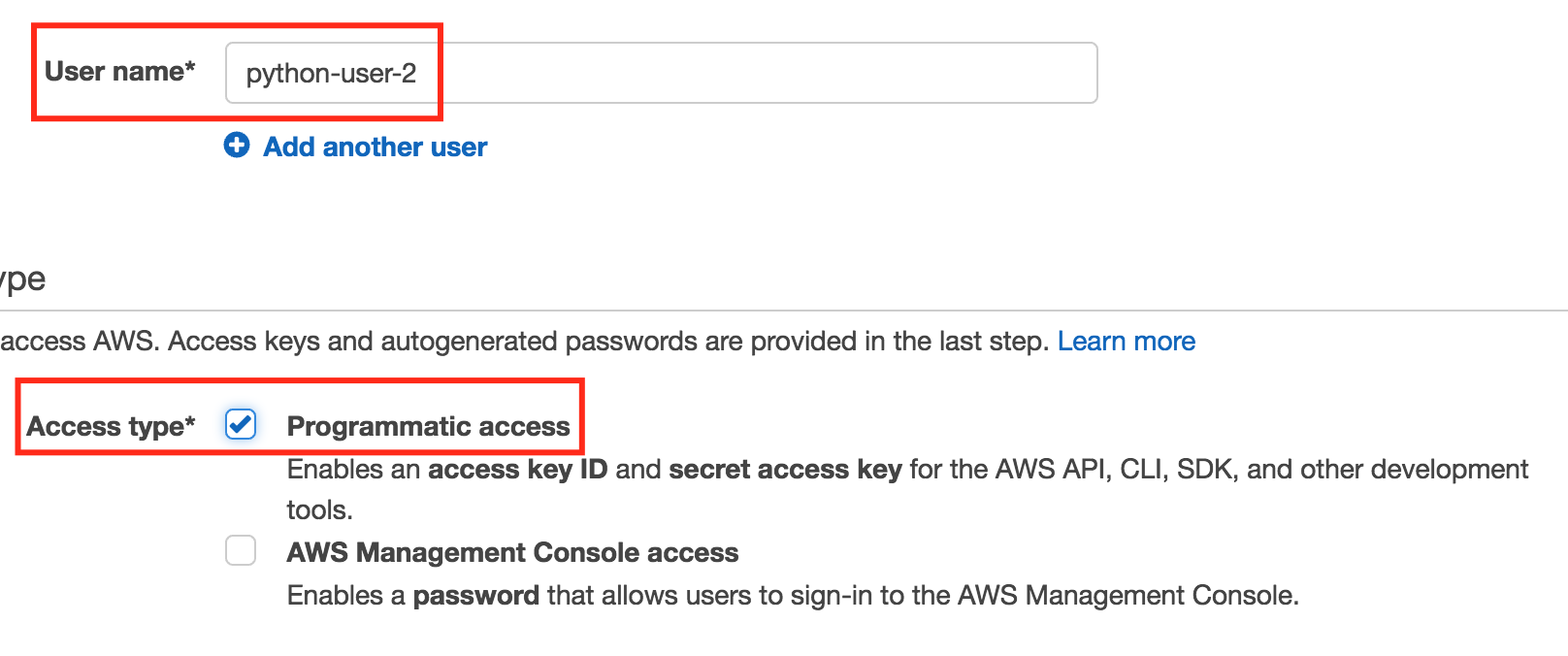Image resolution: width=1568 pixels, height=656 pixels.
Task: Click the plus icon beside Add another user
Action: coord(237,146)
